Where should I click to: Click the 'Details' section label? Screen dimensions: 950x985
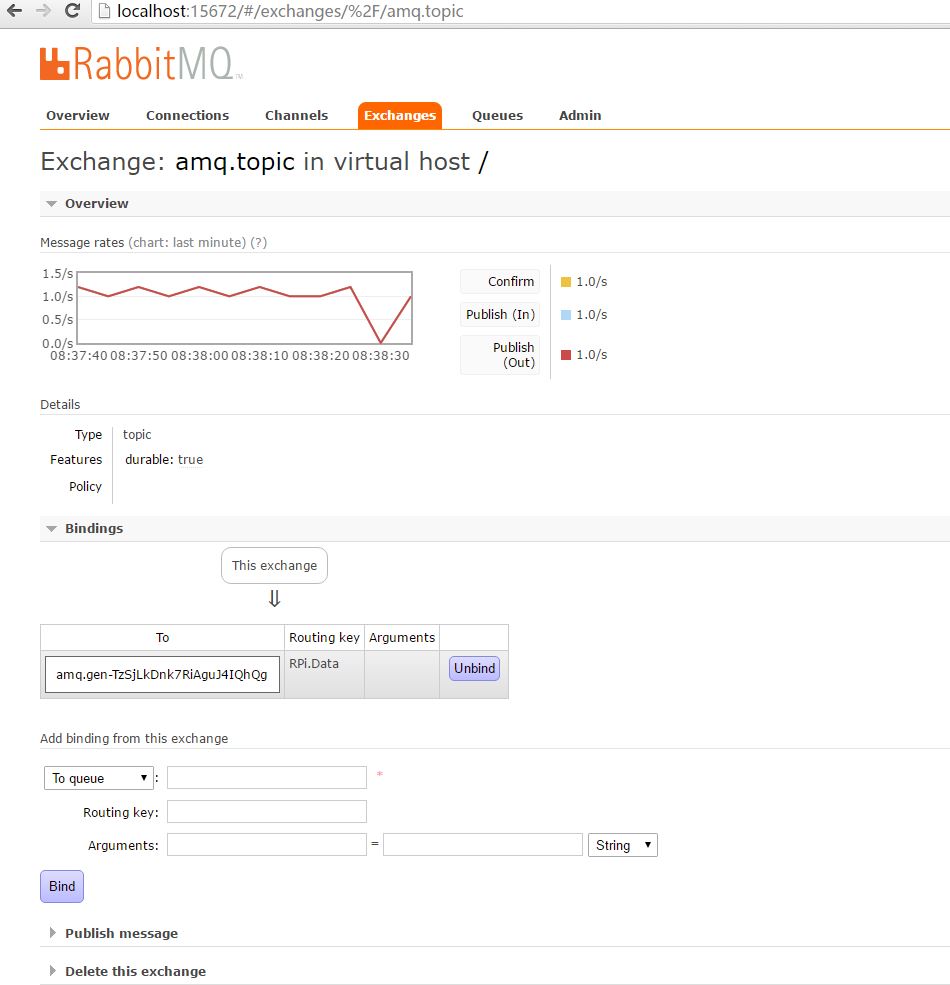[60, 405]
